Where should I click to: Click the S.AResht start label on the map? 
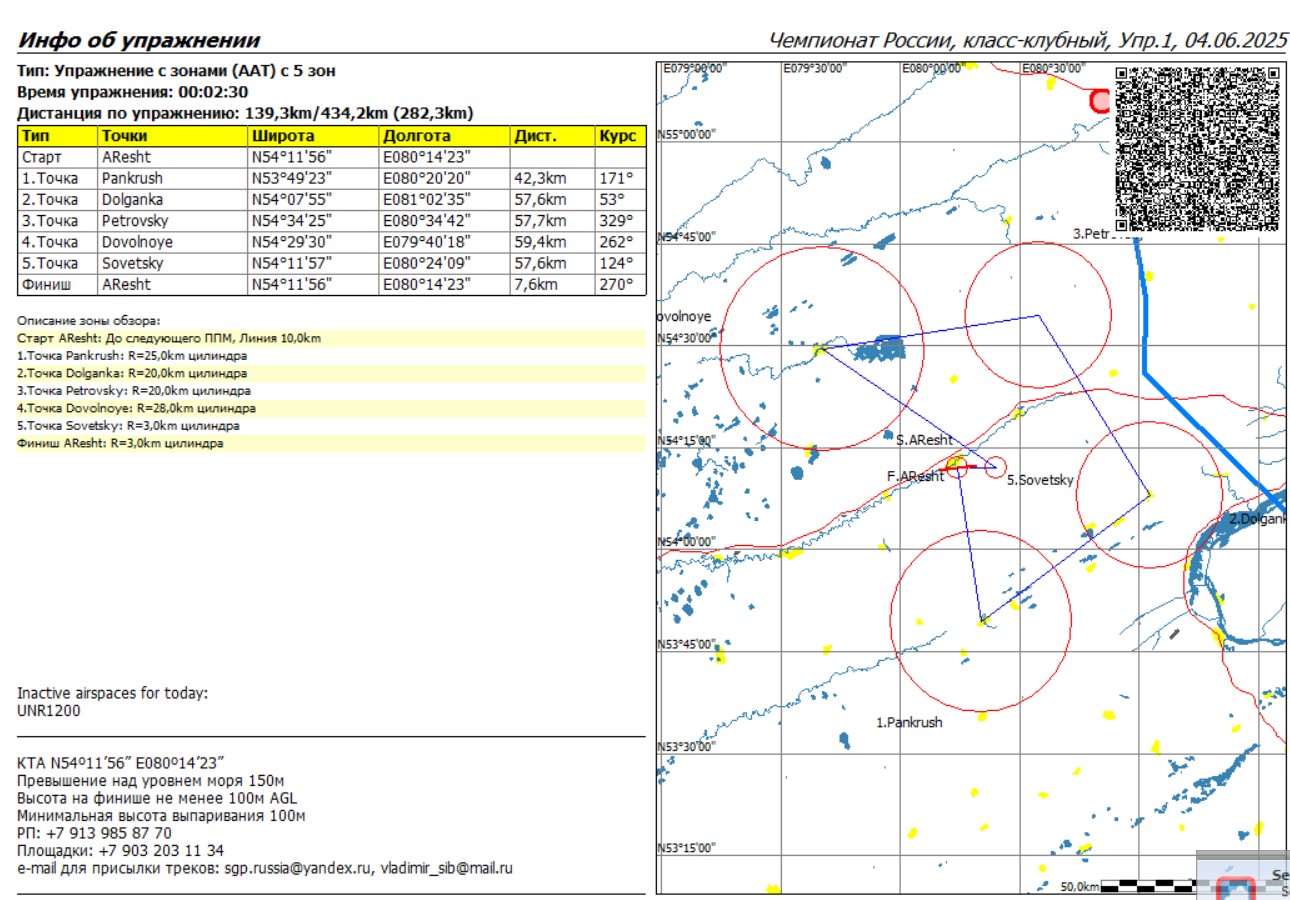pyautogui.click(x=924, y=439)
